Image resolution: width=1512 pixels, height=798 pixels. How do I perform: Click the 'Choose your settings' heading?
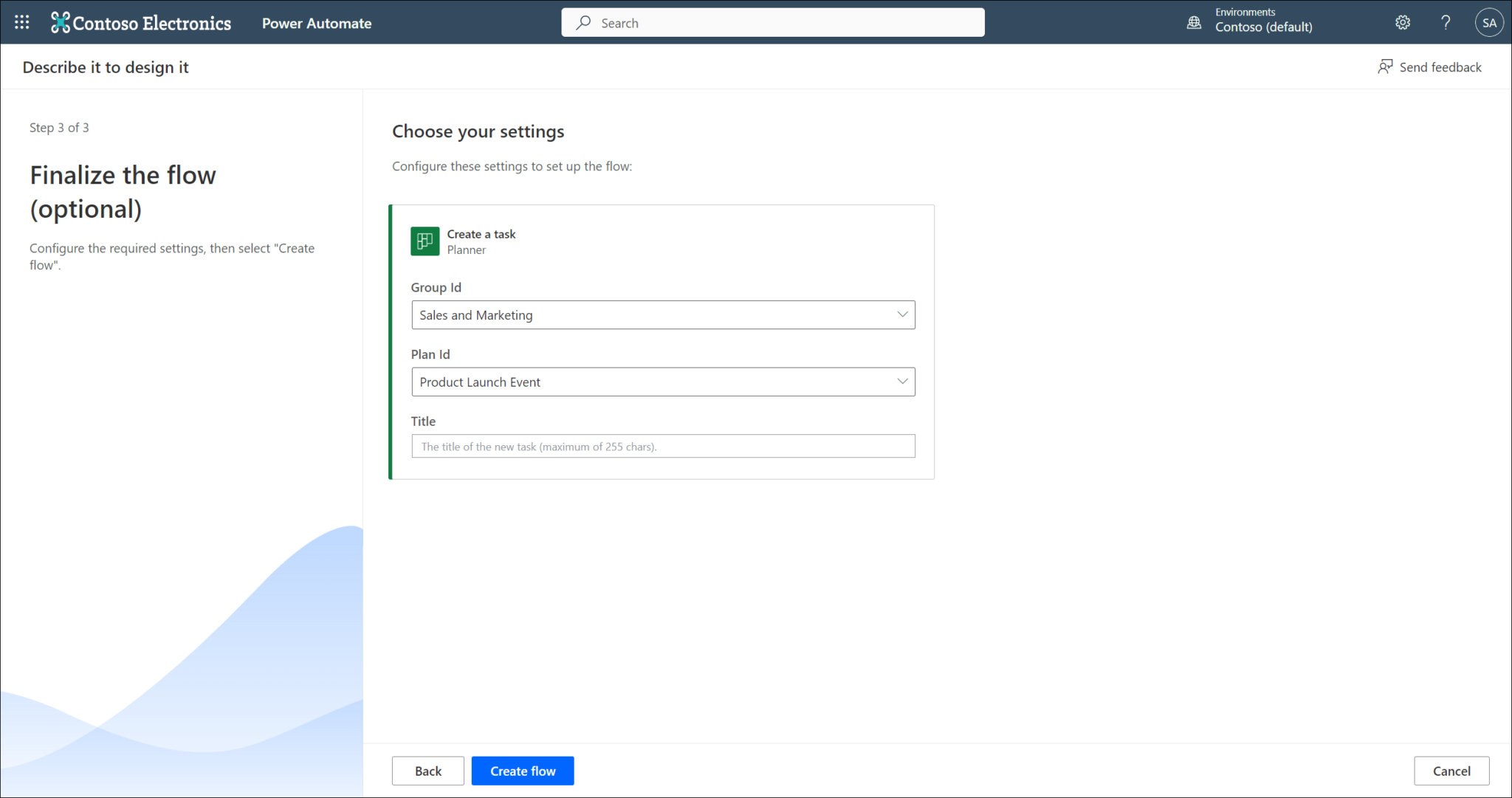478,131
